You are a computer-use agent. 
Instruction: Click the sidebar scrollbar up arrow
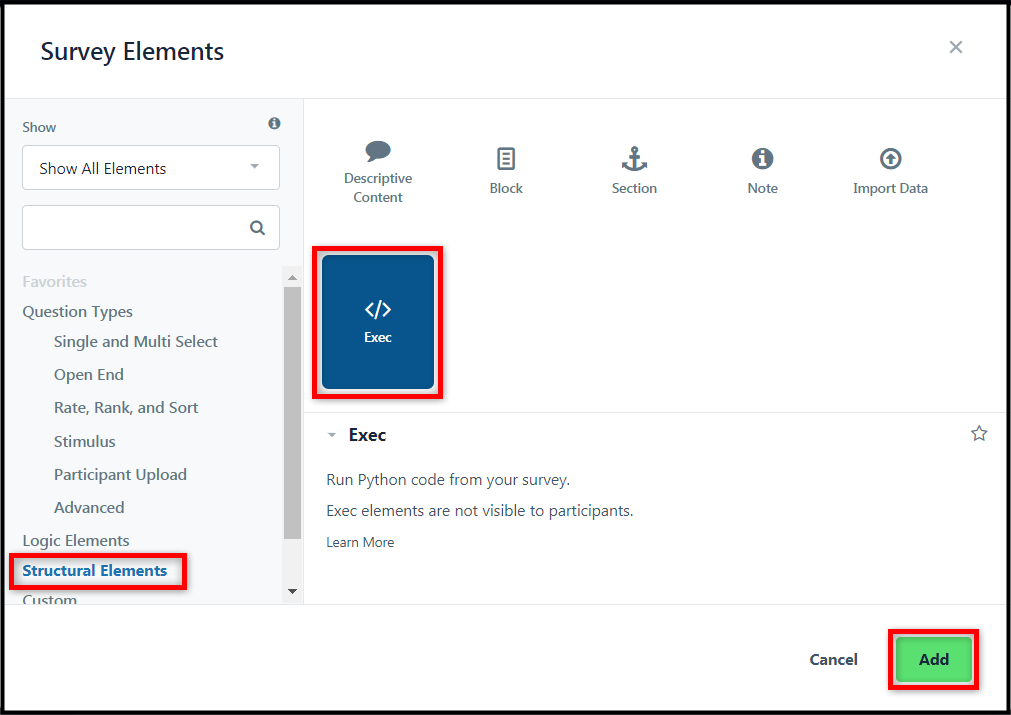click(292, 277)
